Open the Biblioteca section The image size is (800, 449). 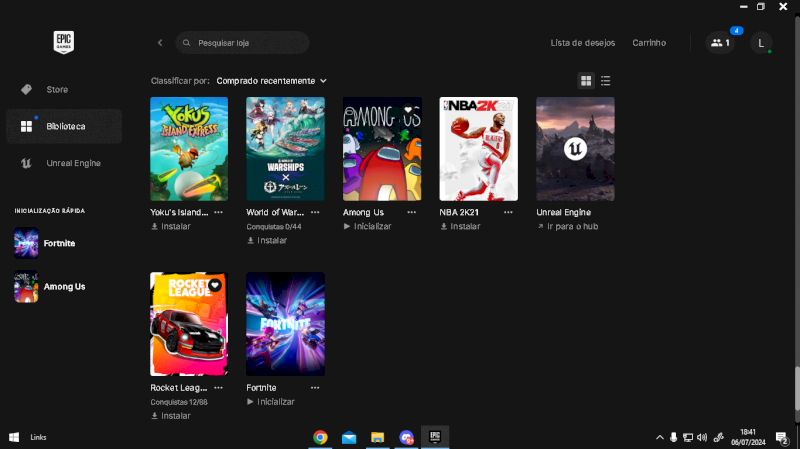64,126
